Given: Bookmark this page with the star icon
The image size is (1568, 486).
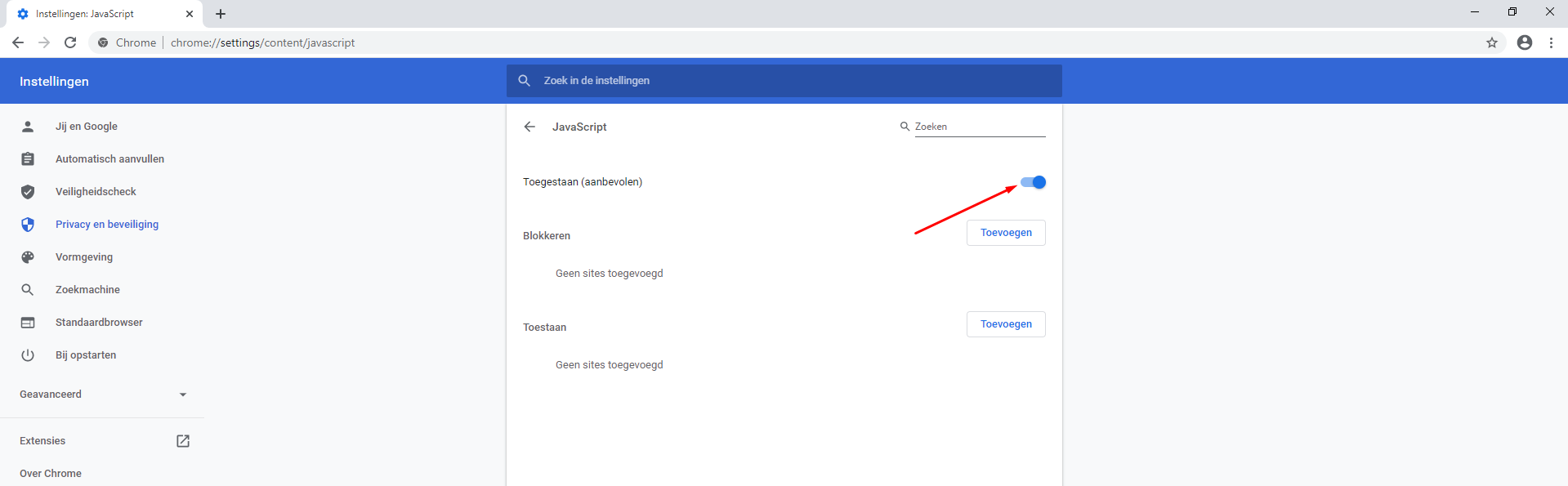Looking at the screenshot, I should 1491,42.
